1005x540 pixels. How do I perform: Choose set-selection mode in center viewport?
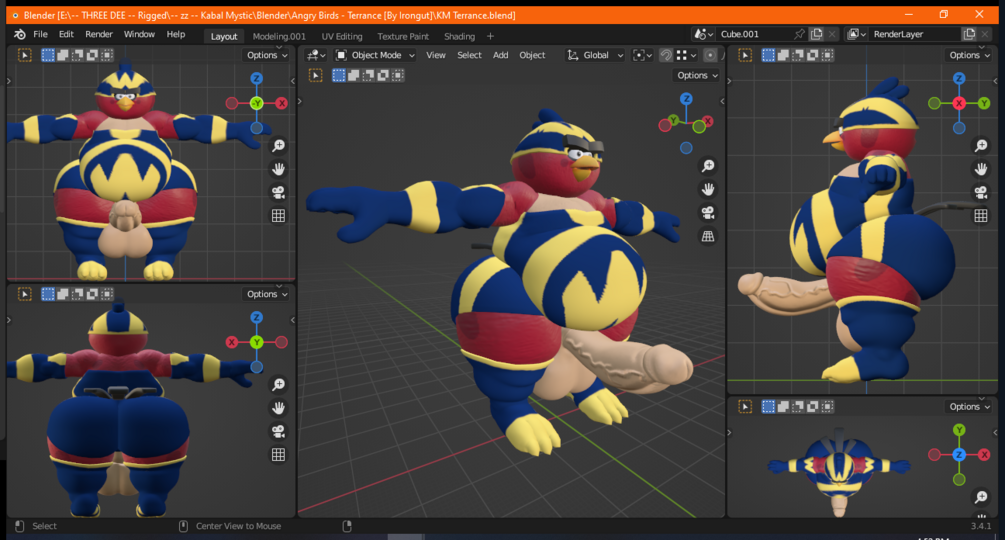[x=338, y=76]
